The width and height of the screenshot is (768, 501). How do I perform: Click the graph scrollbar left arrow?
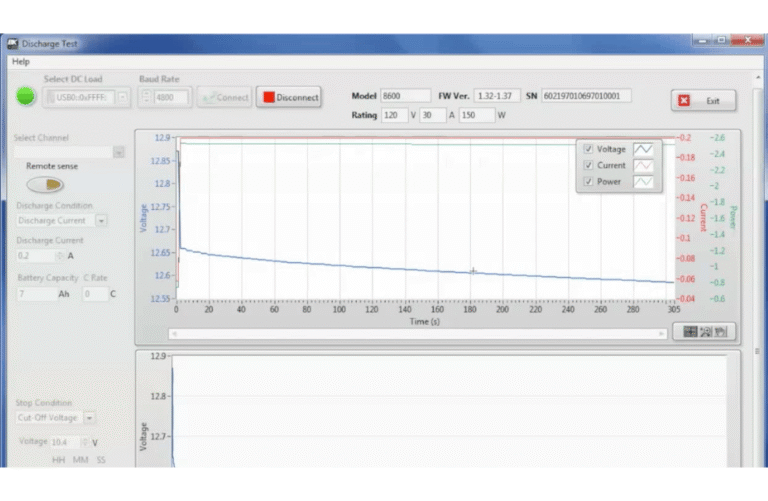174,334
